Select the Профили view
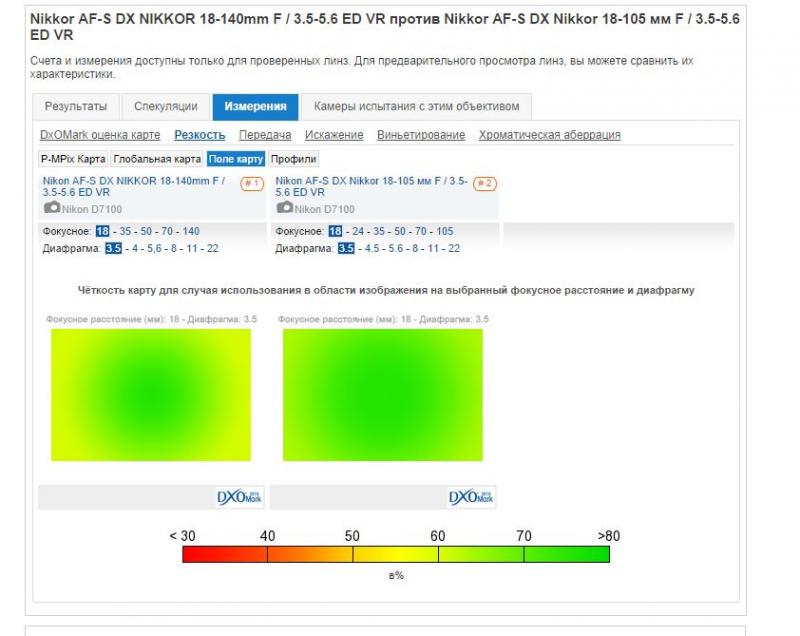This screenshot has height=636, width=800. [293, 159]
